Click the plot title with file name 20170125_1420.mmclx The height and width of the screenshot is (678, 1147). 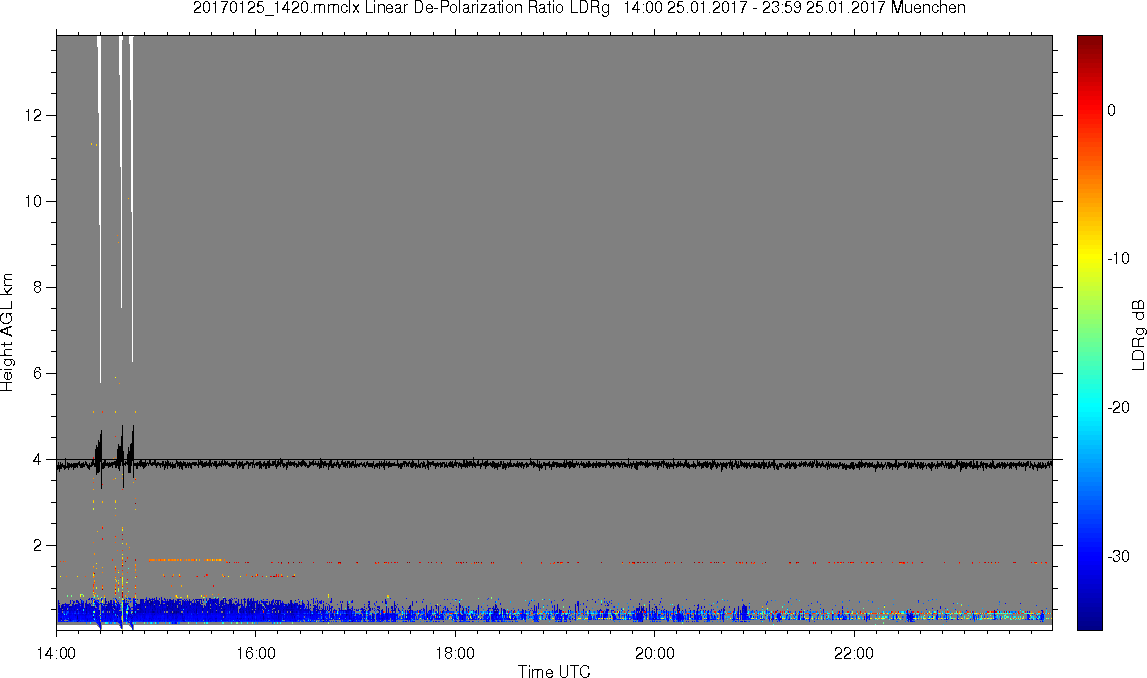(x=579, y=8)
